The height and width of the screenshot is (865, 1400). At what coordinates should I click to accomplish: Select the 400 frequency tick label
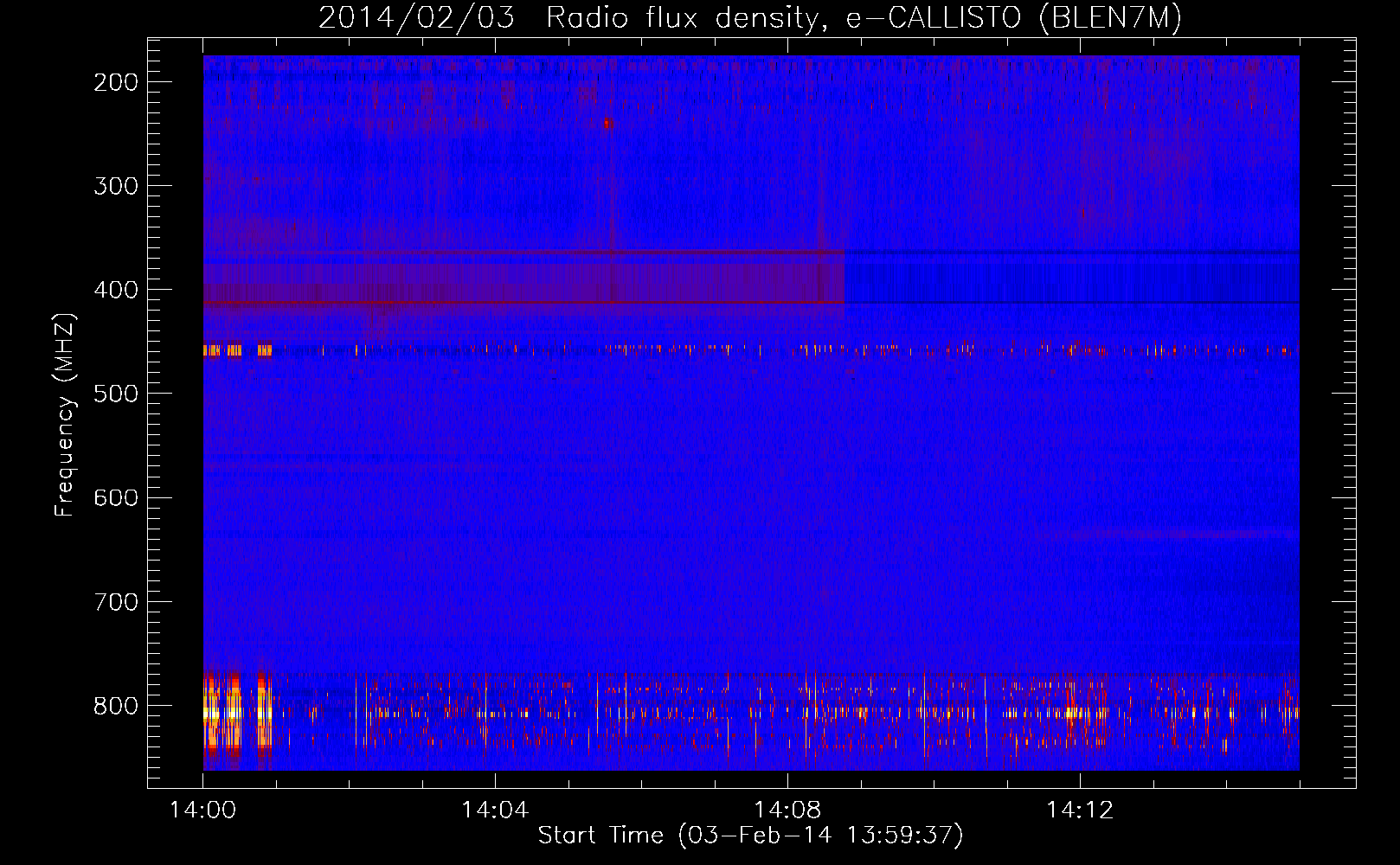click(x=116, y=290)
